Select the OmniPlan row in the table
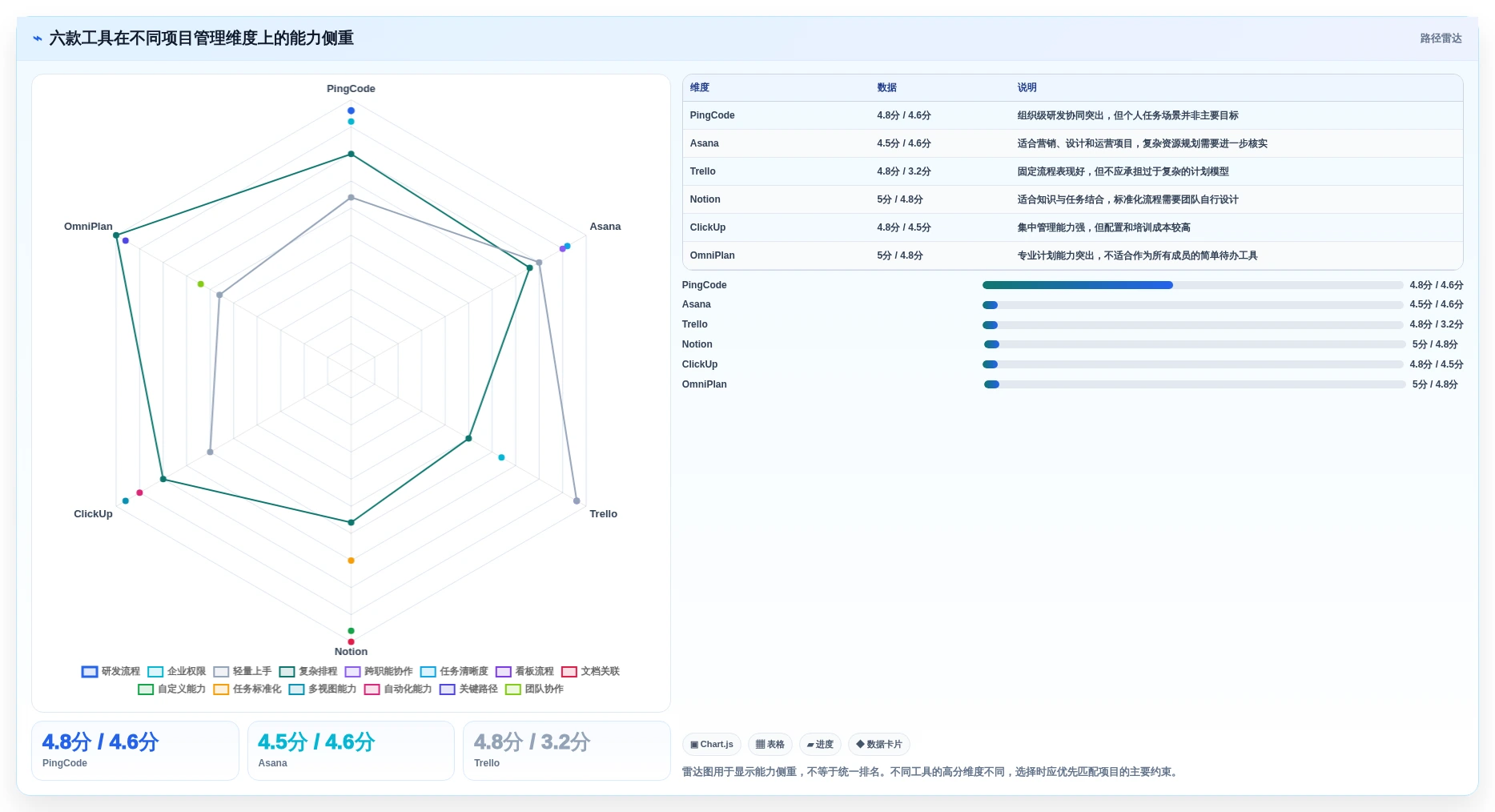The height and width of the screenshot is (812, 1495). point(1072,255)
